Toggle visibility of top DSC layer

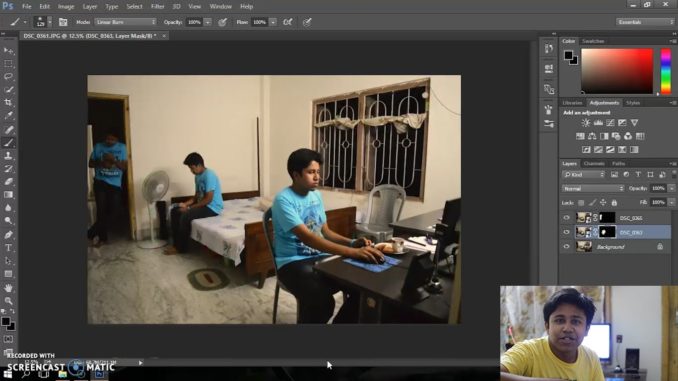click(566, 218)
